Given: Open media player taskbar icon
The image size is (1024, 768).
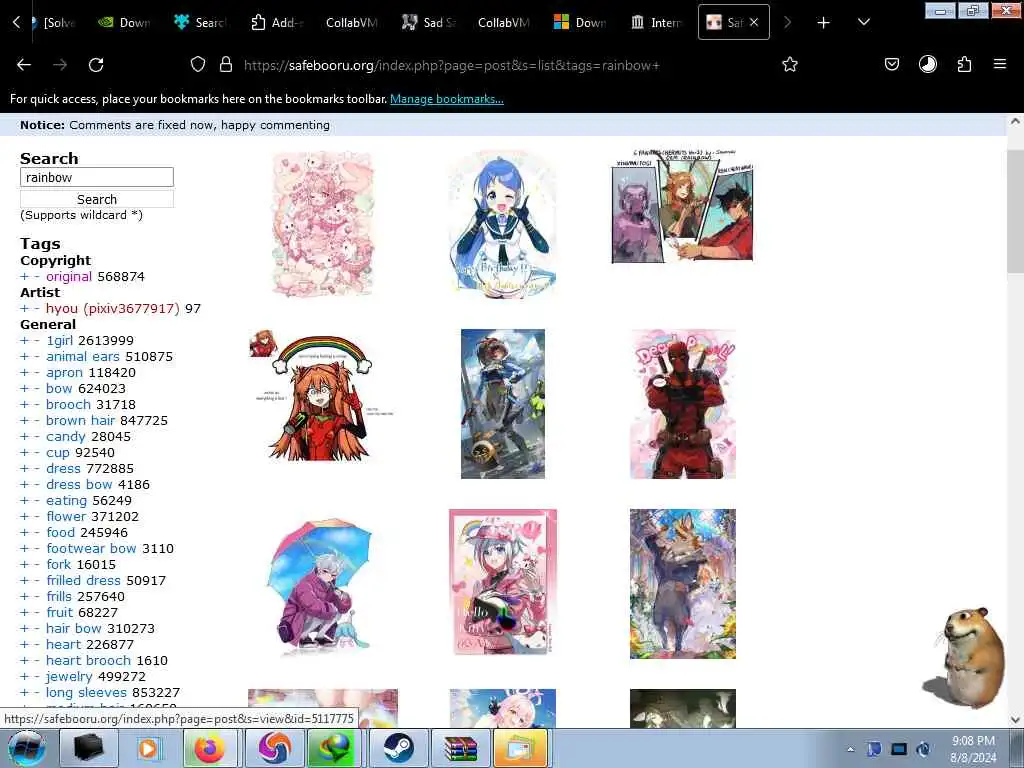Looking at the screenshot, I should pyautogui.click(x=148, y=748).
